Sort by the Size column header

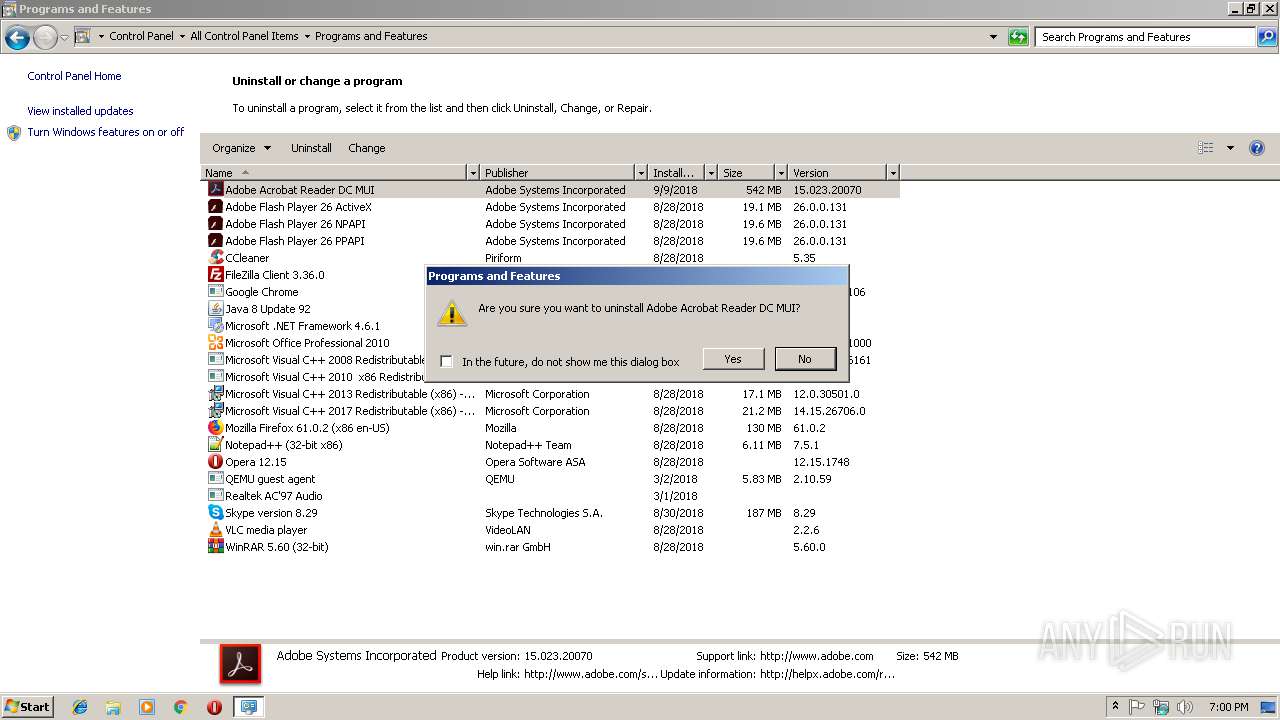(746, 173)
